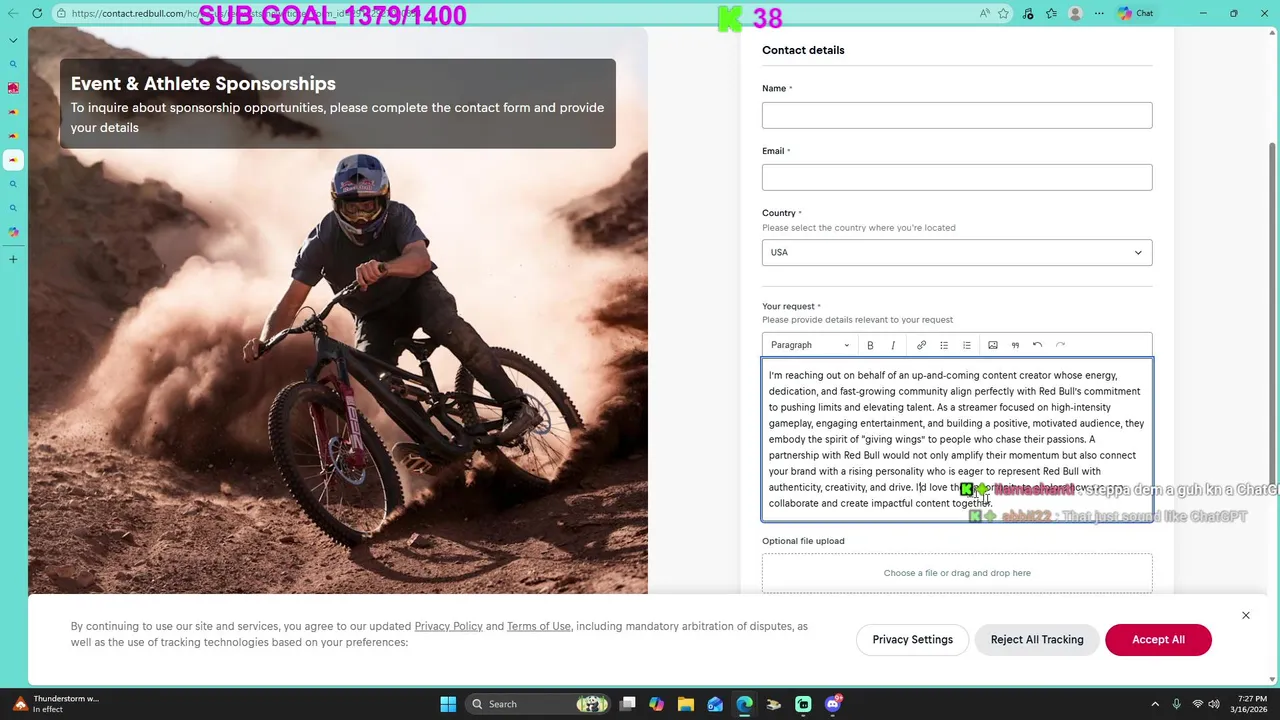Open Task View on taskbar
The height and width of the screenshot is (720, 1280).
click(x=627, y=704)
